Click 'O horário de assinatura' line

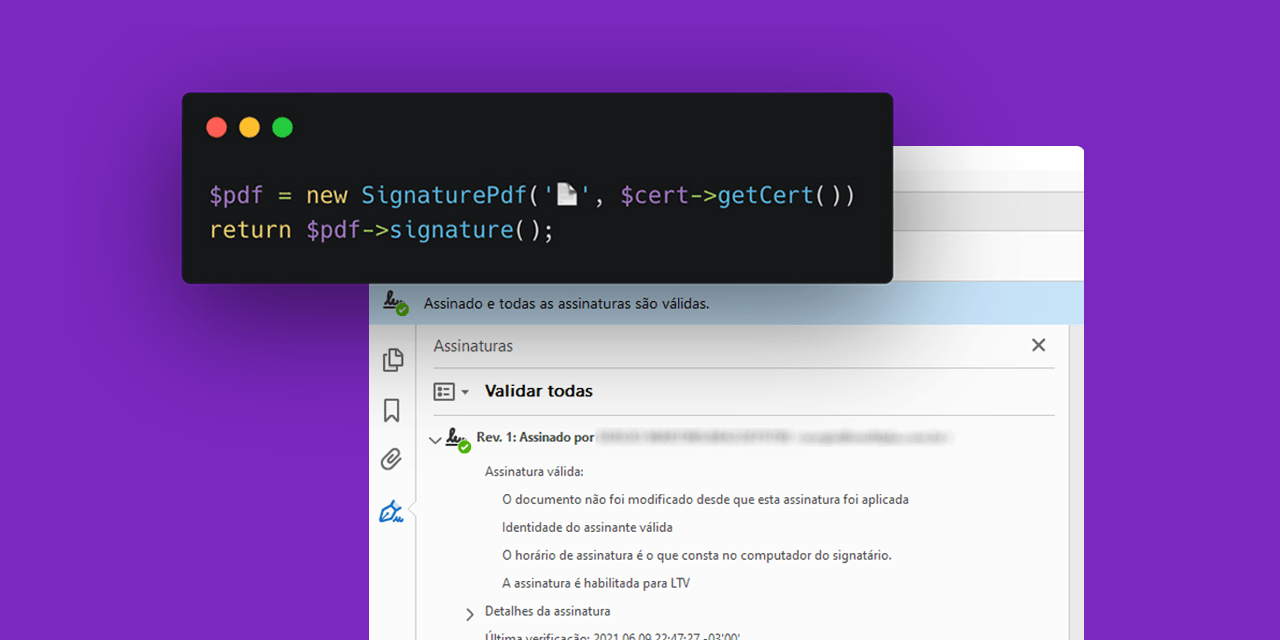[x=696, y=555]
